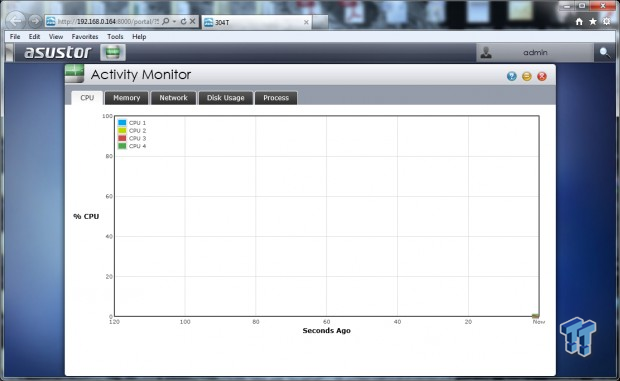
Task: Switch to the Network tab
Action: pyautogui.click(x=173, y=98)
